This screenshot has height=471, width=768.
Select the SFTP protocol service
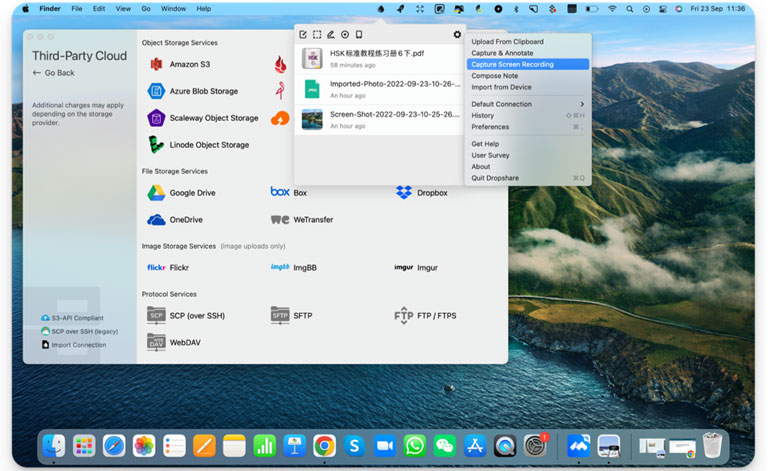291,316
